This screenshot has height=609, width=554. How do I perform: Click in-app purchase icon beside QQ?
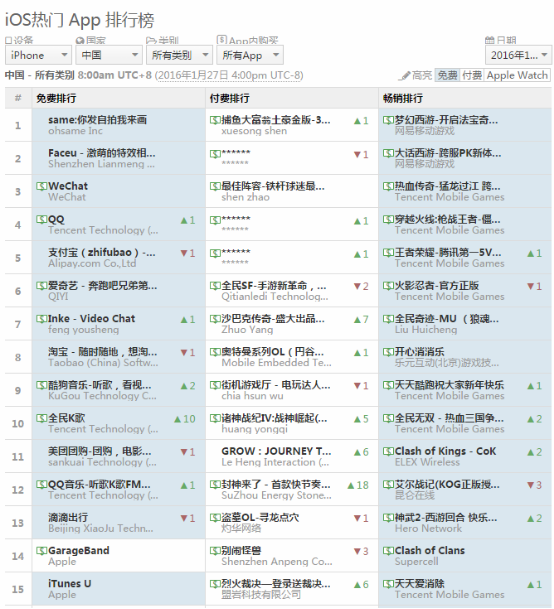41,219
